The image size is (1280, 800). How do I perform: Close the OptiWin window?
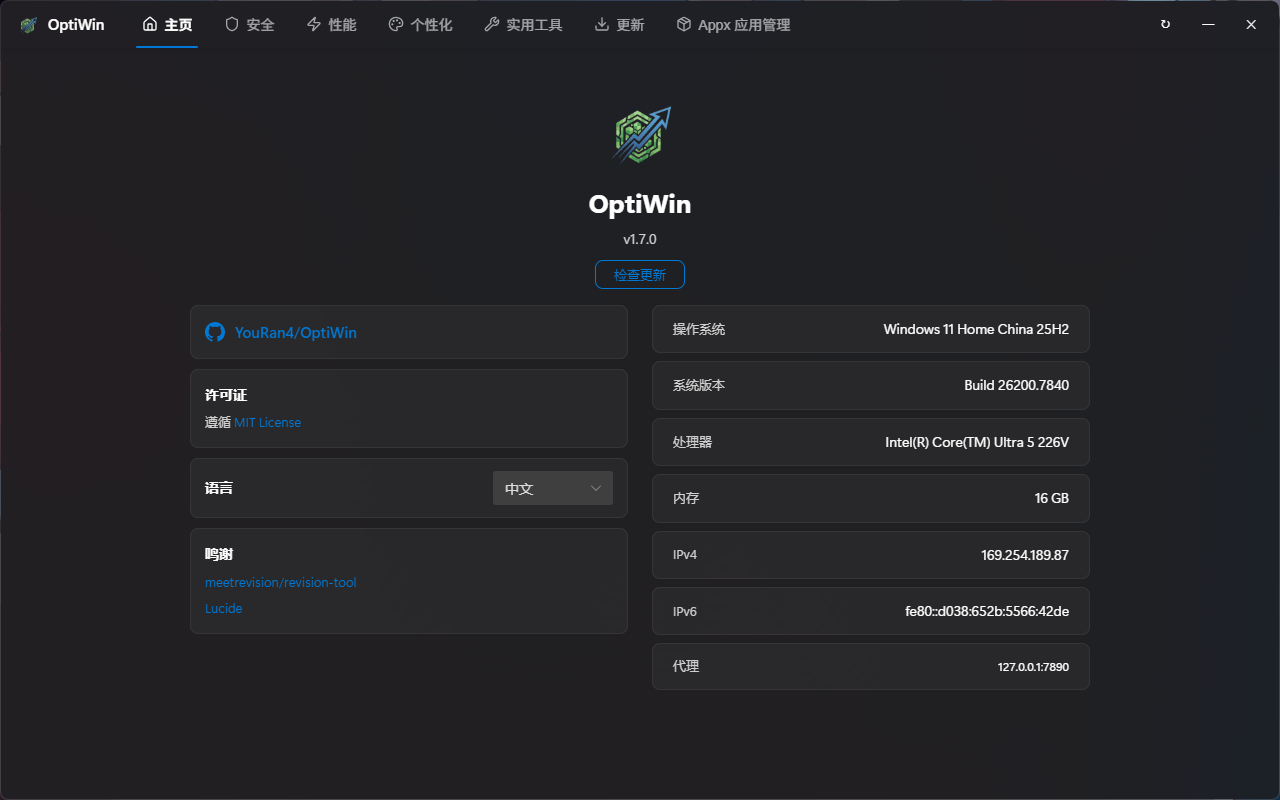[1251, 24]
